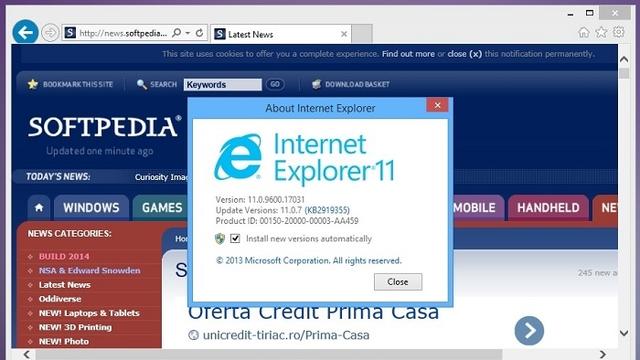Click the browser Back arrow button

tap(25, 32)
